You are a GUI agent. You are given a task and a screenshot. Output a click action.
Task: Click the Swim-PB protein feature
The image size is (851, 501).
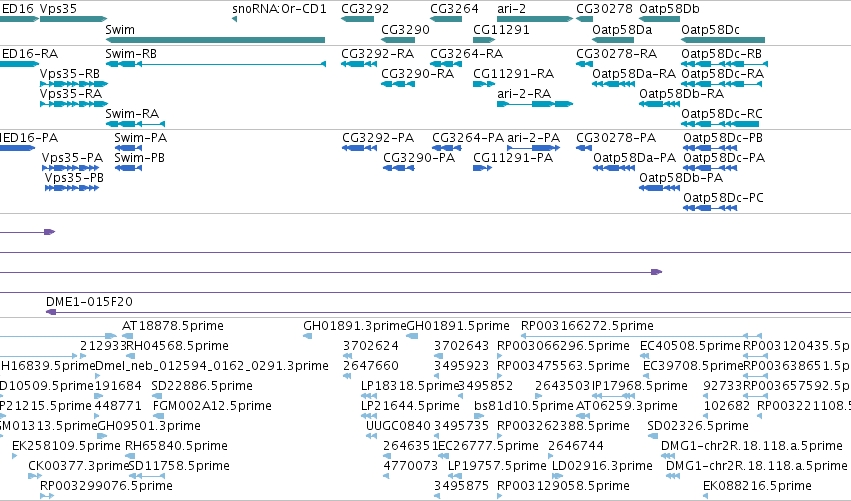[x=128, y=168]
